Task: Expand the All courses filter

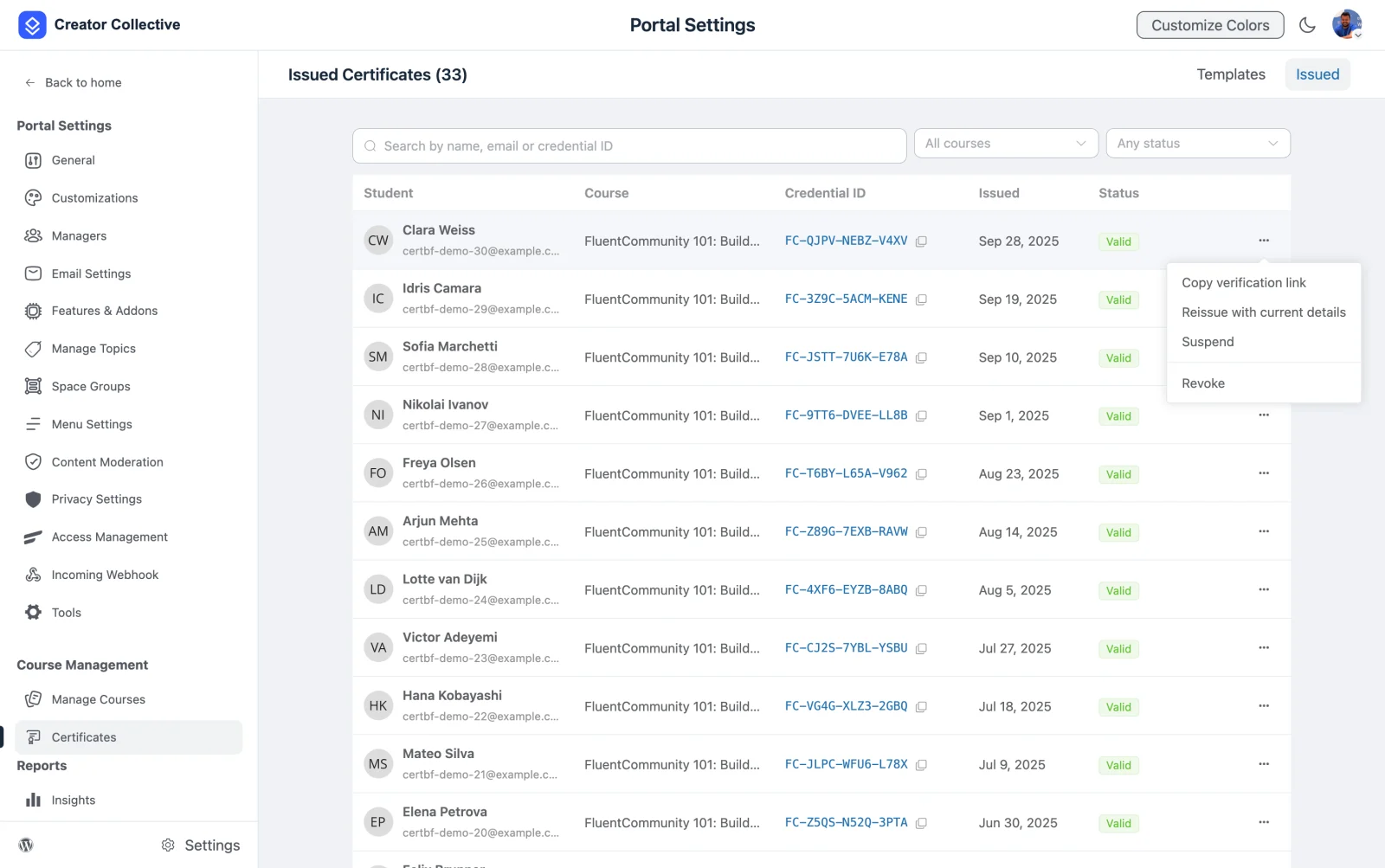Action: [x=1006, y=144]
